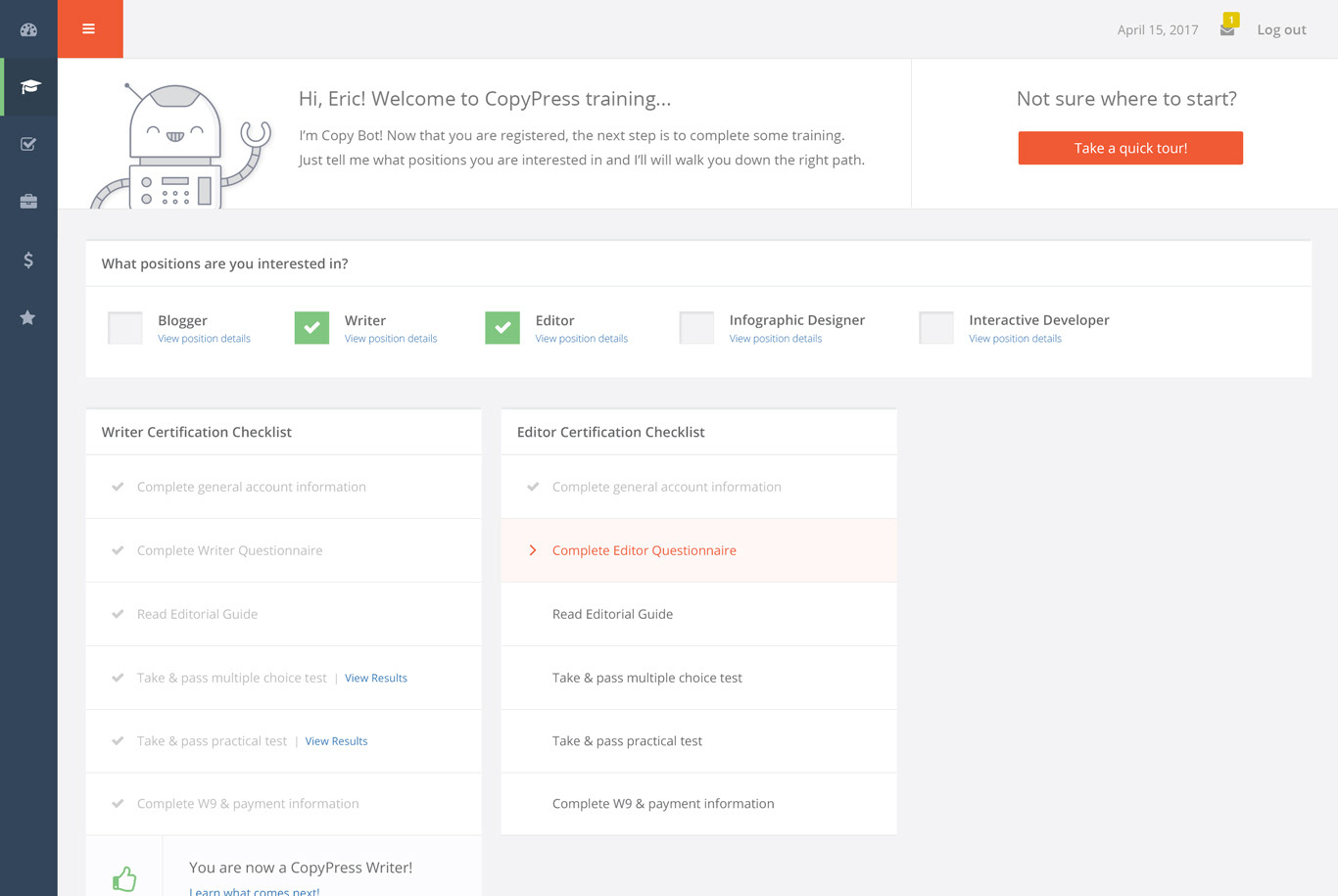Select Editor's Complete W9 & payment information
The height and width of the screenshot is (896, 1338).
tap(698, 804)
